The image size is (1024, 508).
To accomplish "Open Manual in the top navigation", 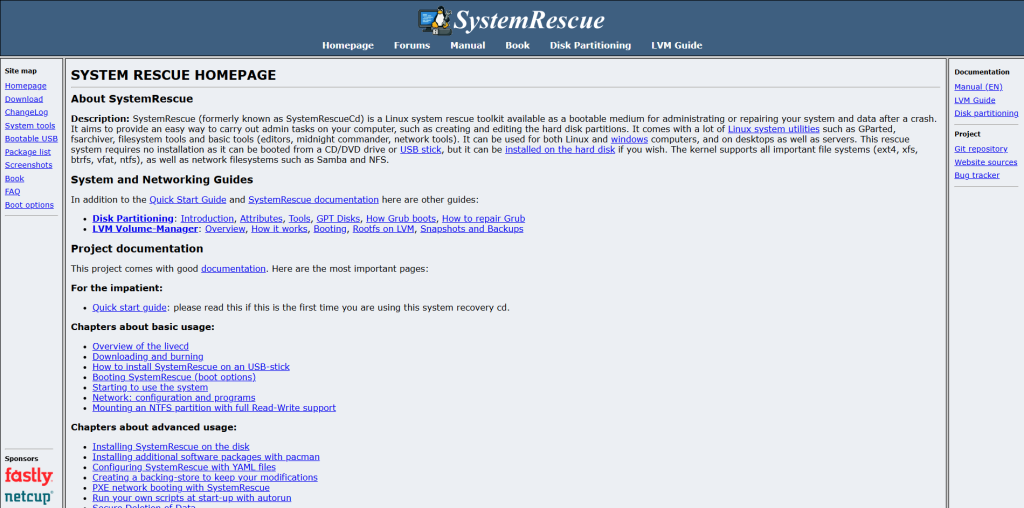I will (x=468, y=45).
